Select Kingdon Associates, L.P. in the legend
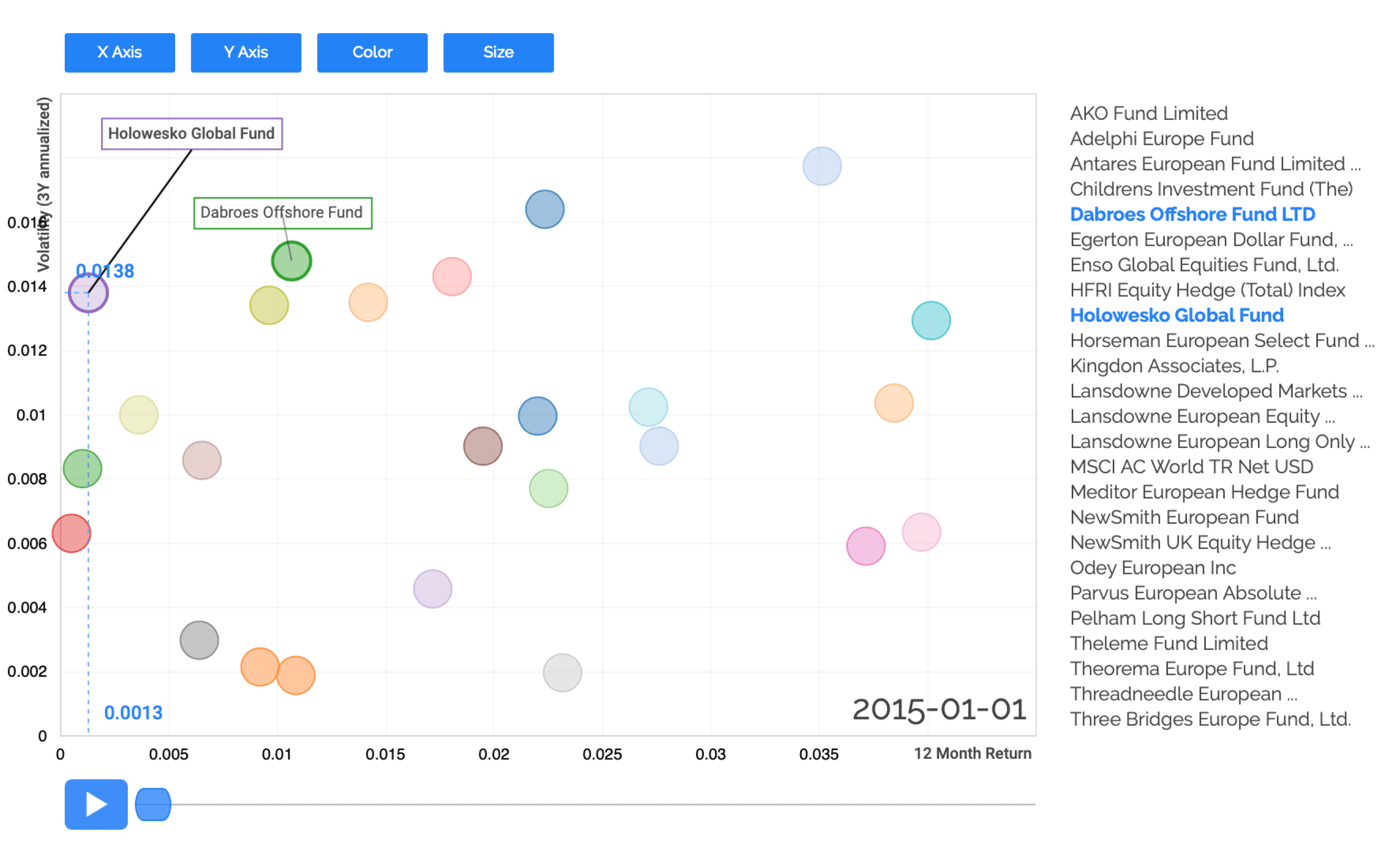The width and height of the screenshot is (1400, 855). pyautogui.click(x=1174, y=365)
